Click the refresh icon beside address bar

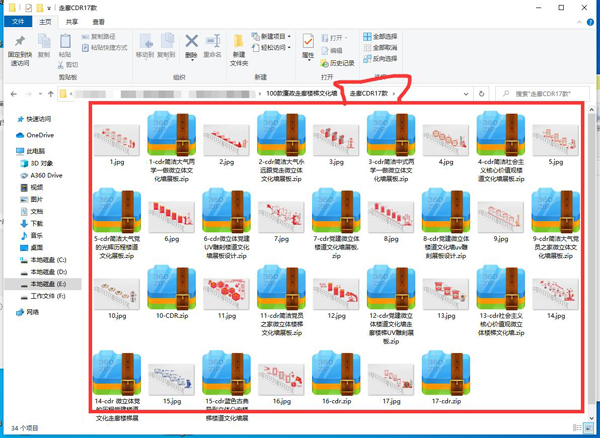[x=482, y=94]
